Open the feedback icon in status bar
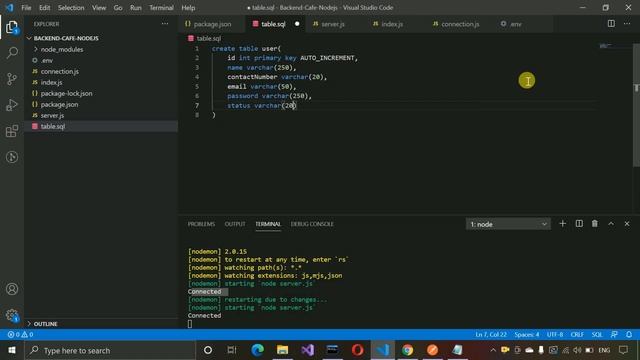The width and height of the screenshot is (640, 360). pos(614,335)
